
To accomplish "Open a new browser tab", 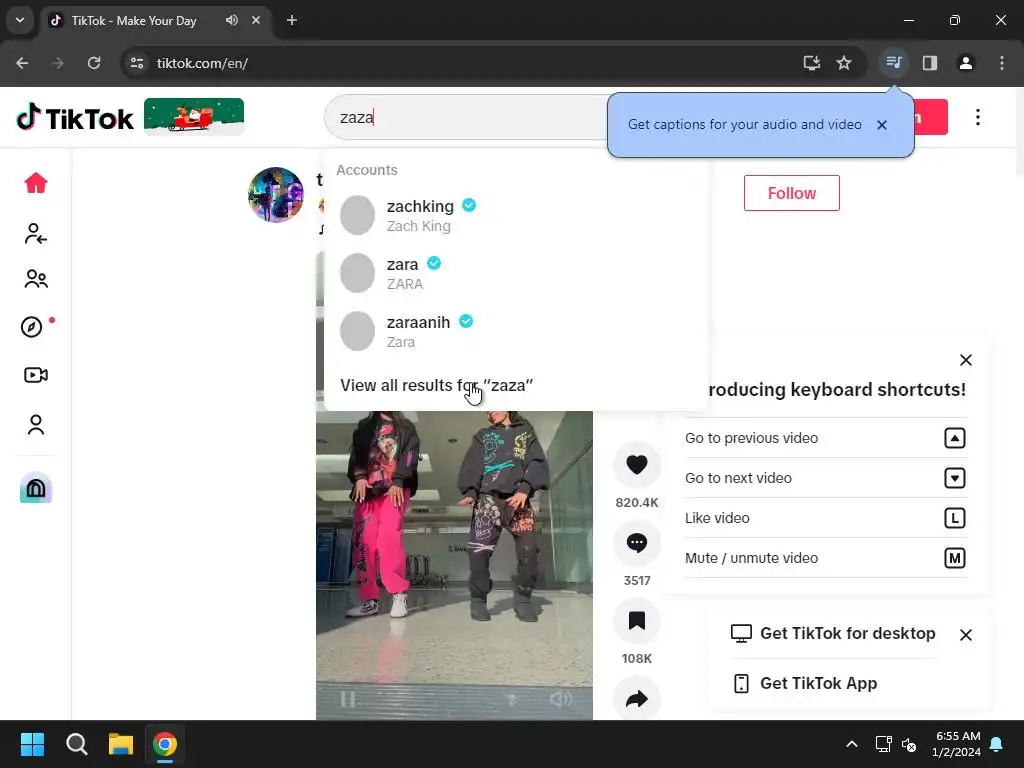I will pyautogui.click(x=292, y=20).
